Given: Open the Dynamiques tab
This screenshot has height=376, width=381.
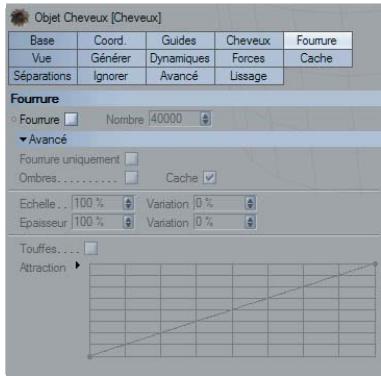Looking at the screenshot, I should 180,58.
